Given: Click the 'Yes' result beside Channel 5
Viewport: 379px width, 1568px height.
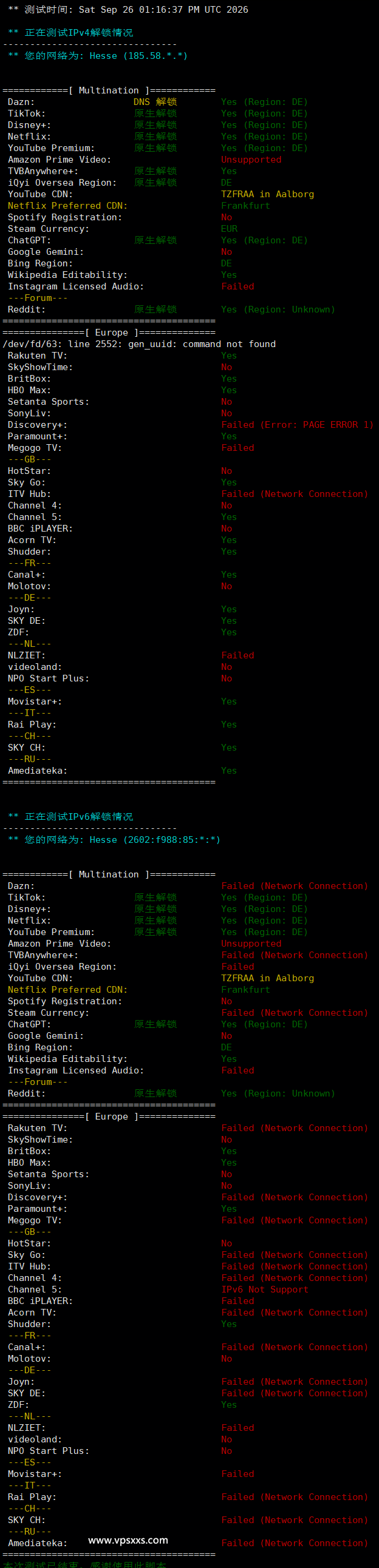Looking at the screenshot, I should pyautogui.click(x=229, y=518).
